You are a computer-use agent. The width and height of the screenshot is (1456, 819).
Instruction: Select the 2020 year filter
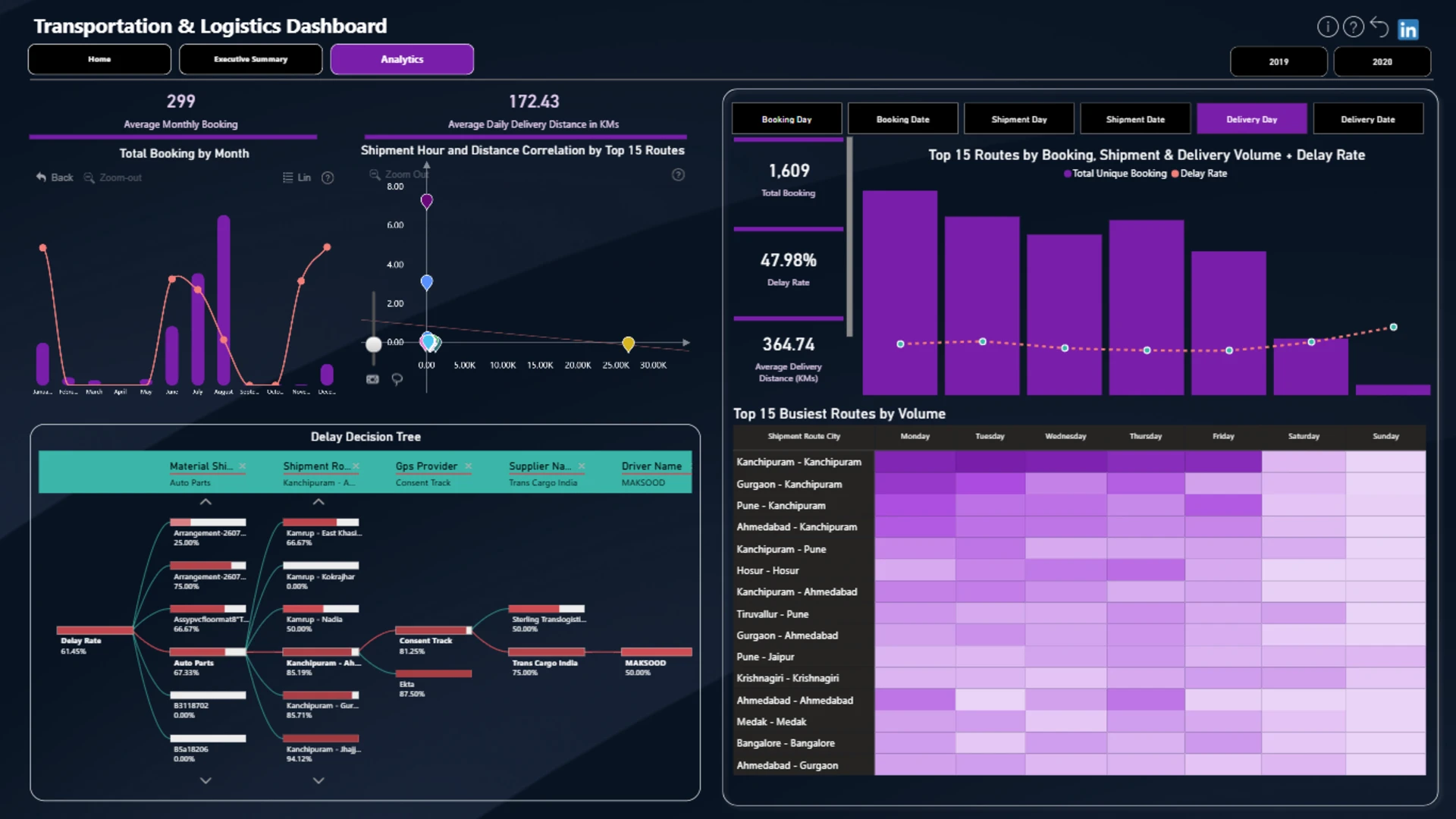(1382, 61)
